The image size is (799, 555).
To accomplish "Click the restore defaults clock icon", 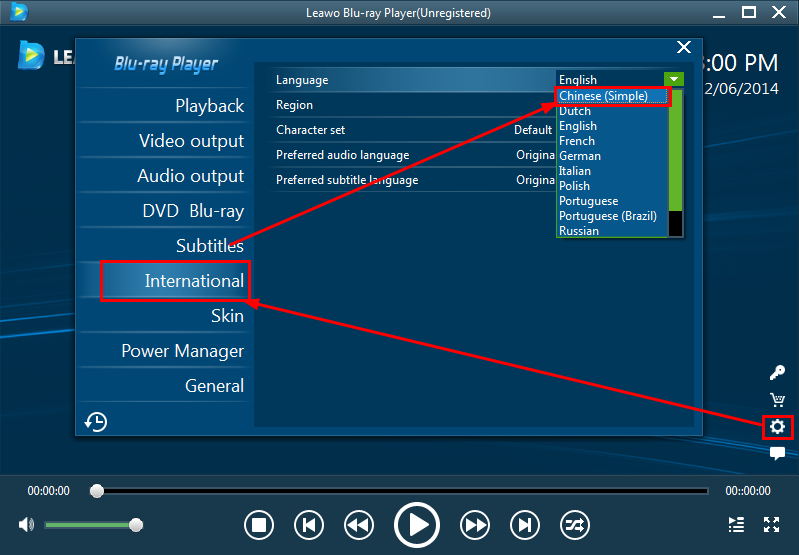I will point(96,421).
